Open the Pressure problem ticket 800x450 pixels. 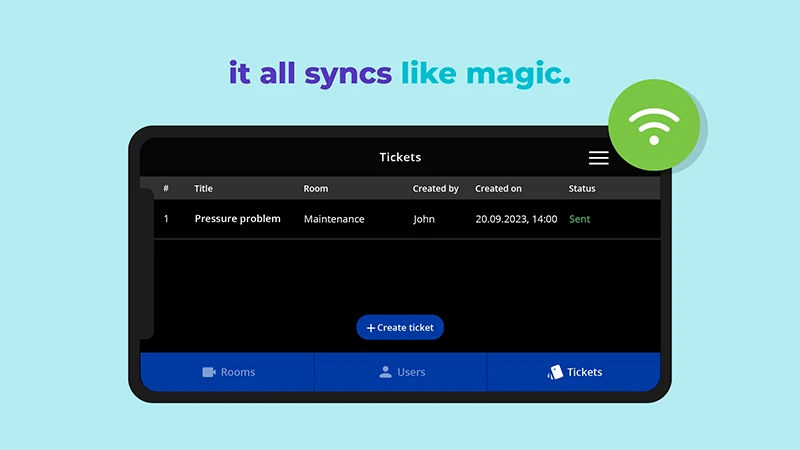237,219
